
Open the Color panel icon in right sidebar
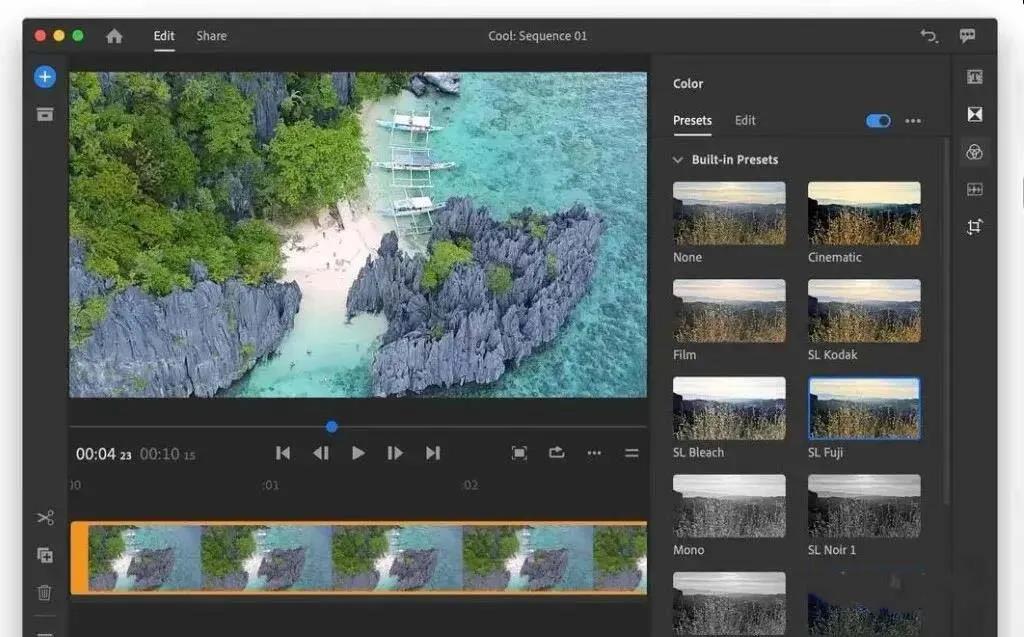(974, 152)
